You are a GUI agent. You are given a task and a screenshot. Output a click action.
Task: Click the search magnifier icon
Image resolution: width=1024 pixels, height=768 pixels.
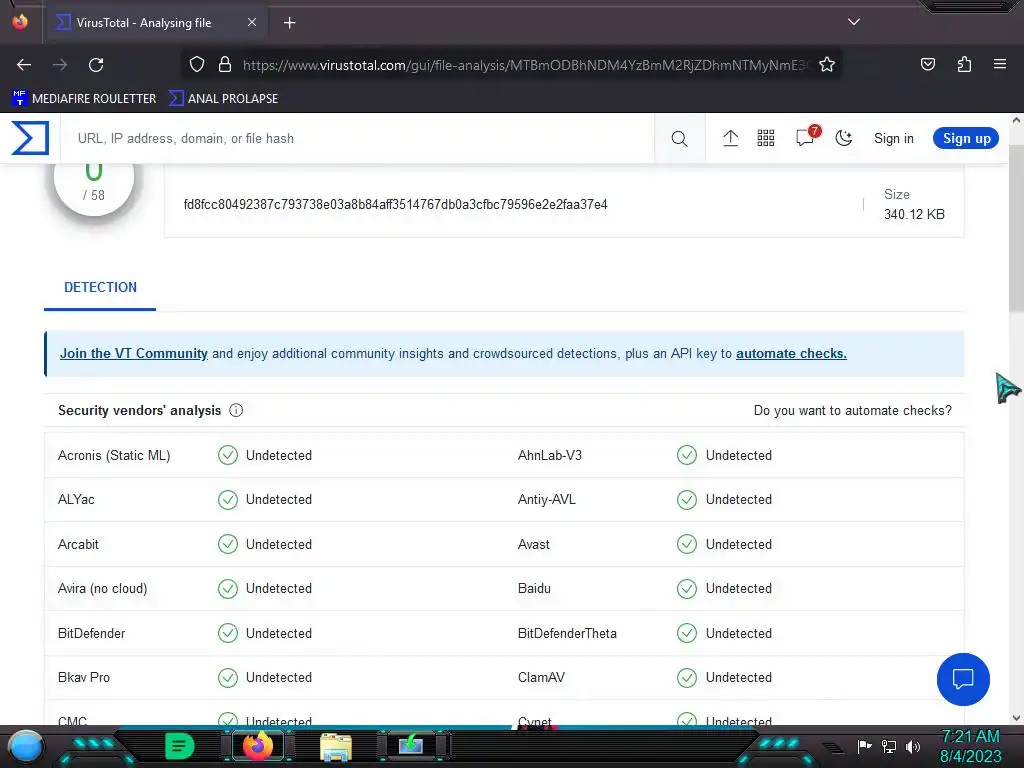click(x=679, y=138)
